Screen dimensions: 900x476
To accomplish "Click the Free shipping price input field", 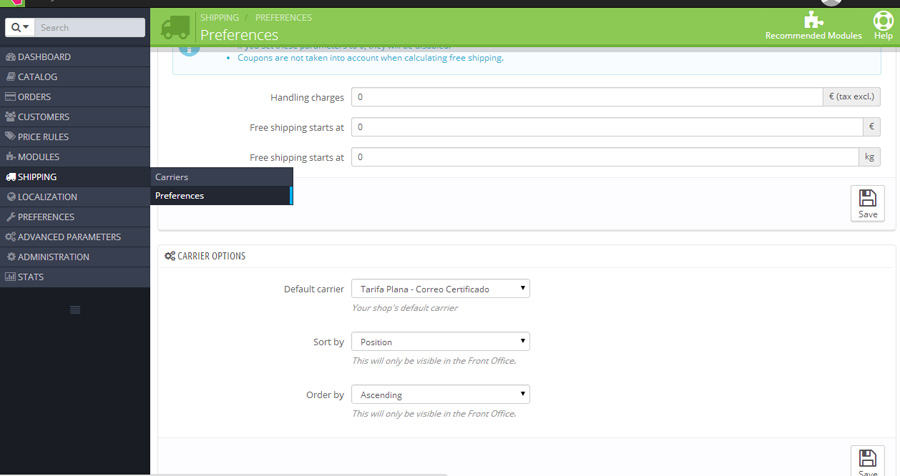I will pos(607,127).
